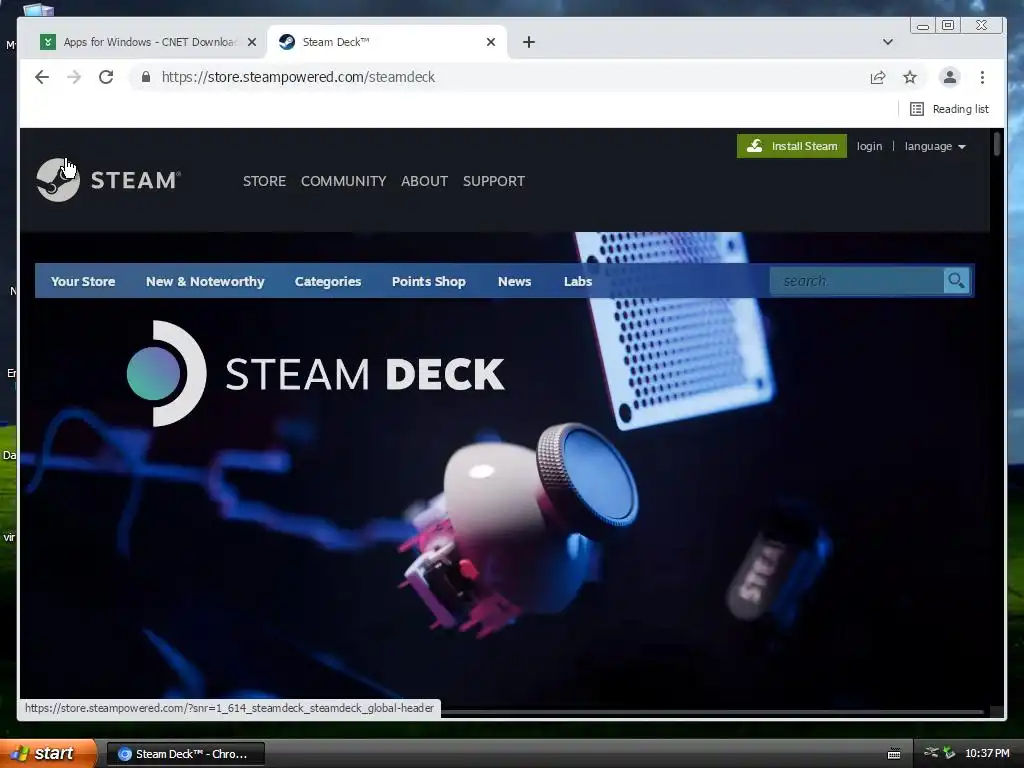
Task: Open the STORE menu
Action: click(x=264, y=181)
